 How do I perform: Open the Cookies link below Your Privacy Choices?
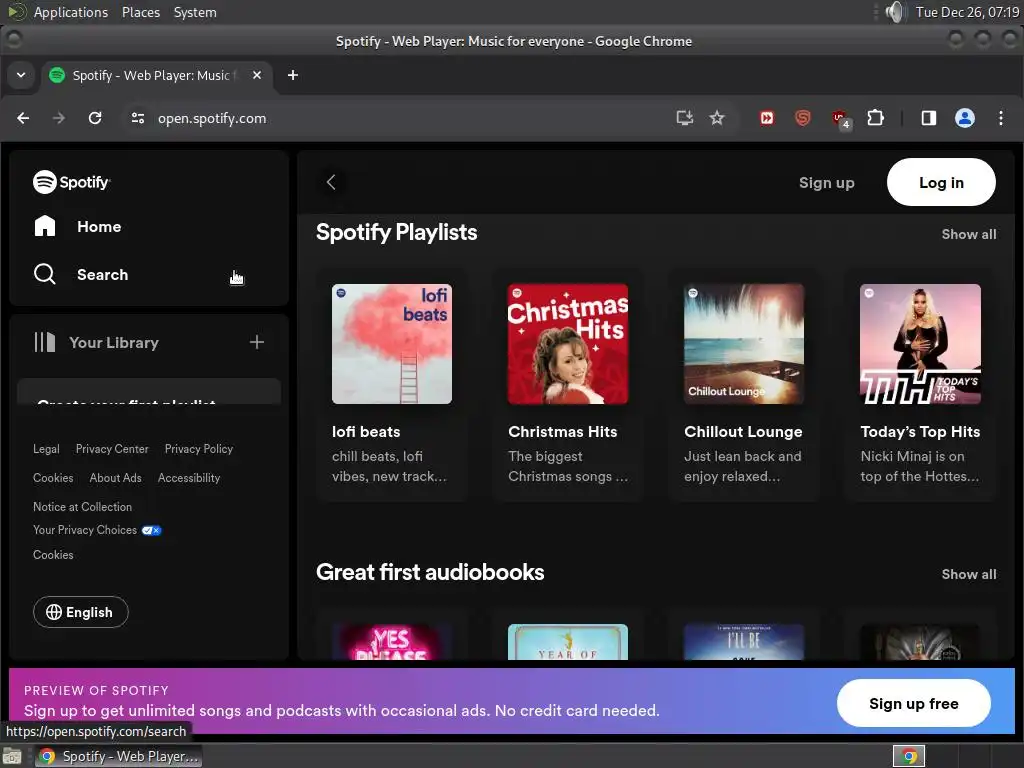click(54, 554)
